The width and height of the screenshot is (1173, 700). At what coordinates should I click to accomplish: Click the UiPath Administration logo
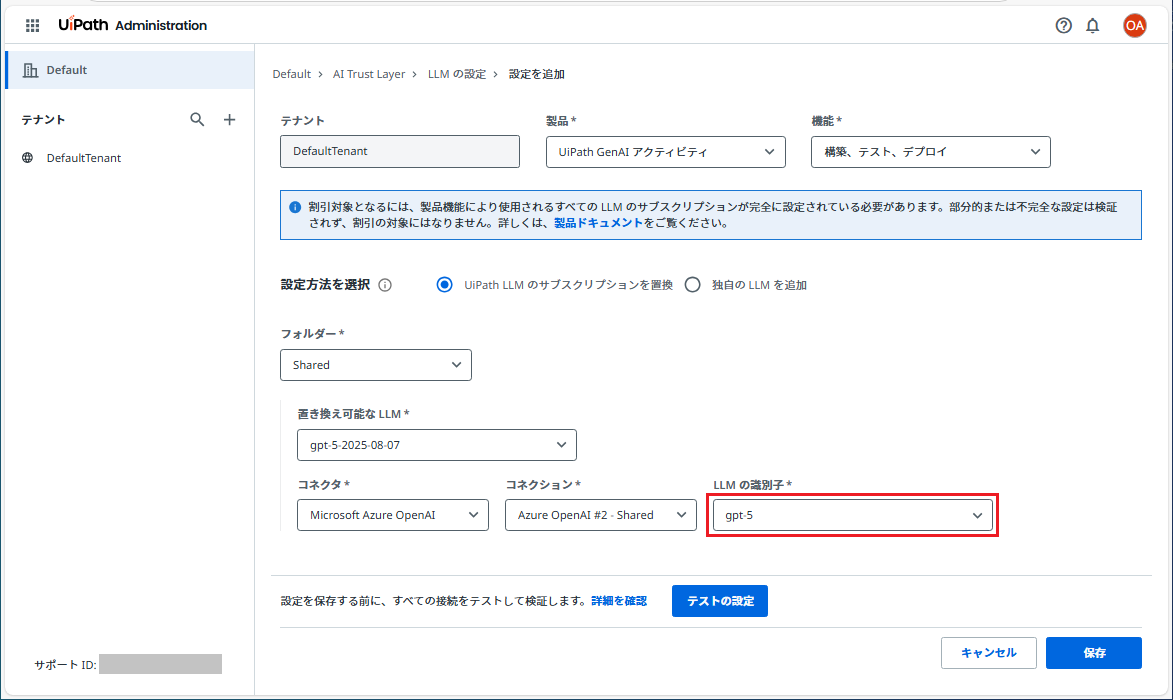coord(132,25)
